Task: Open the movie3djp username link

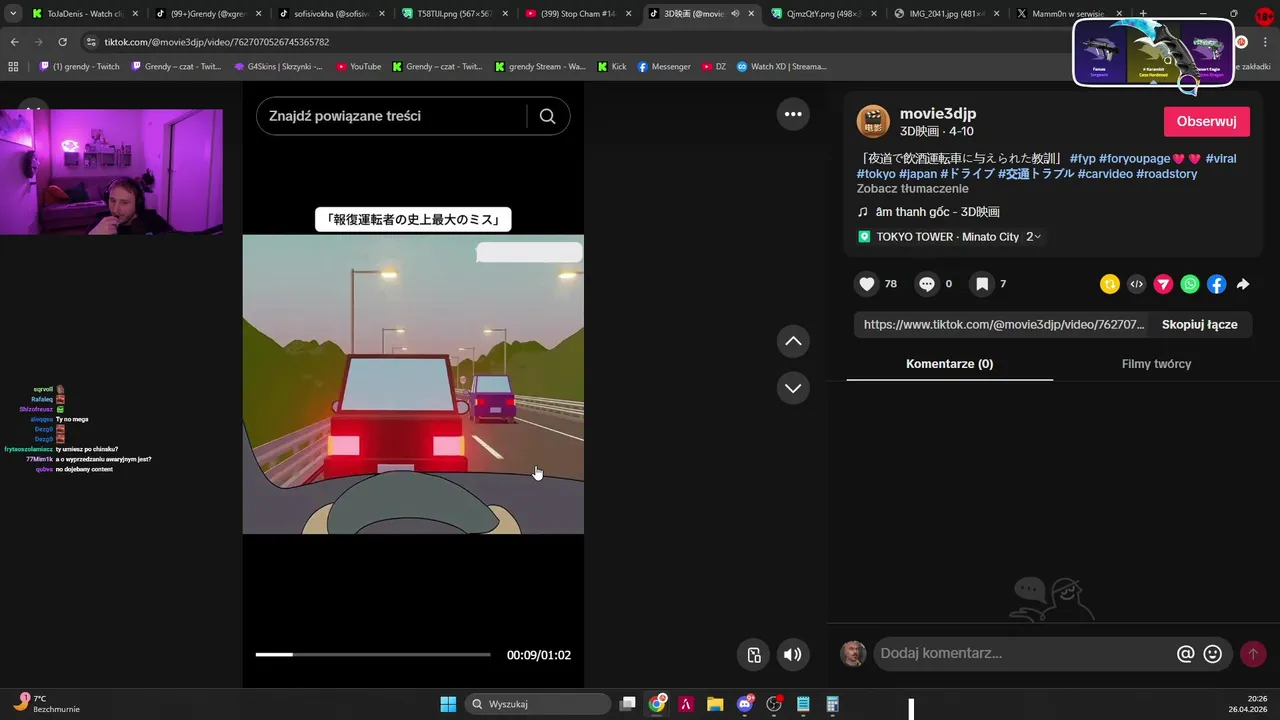Action: tap(938, 114)
